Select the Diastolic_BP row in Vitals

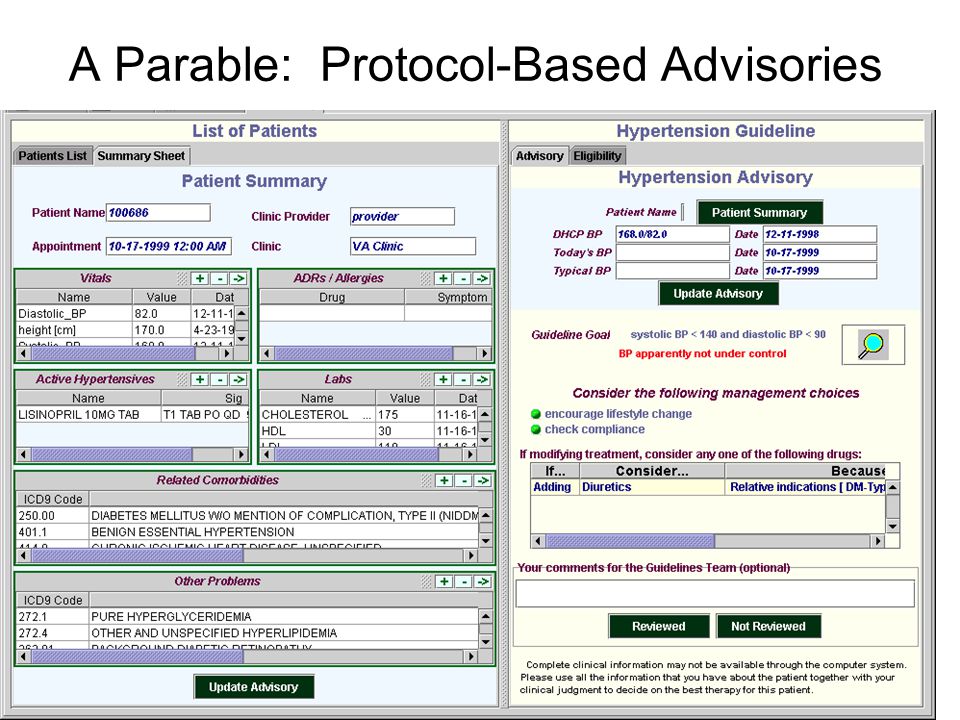click(x=126, y=313)
